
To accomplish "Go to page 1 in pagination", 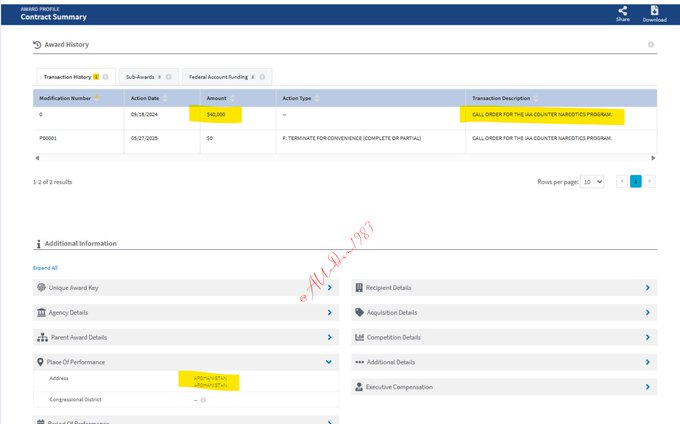I will tap(635, 182).
